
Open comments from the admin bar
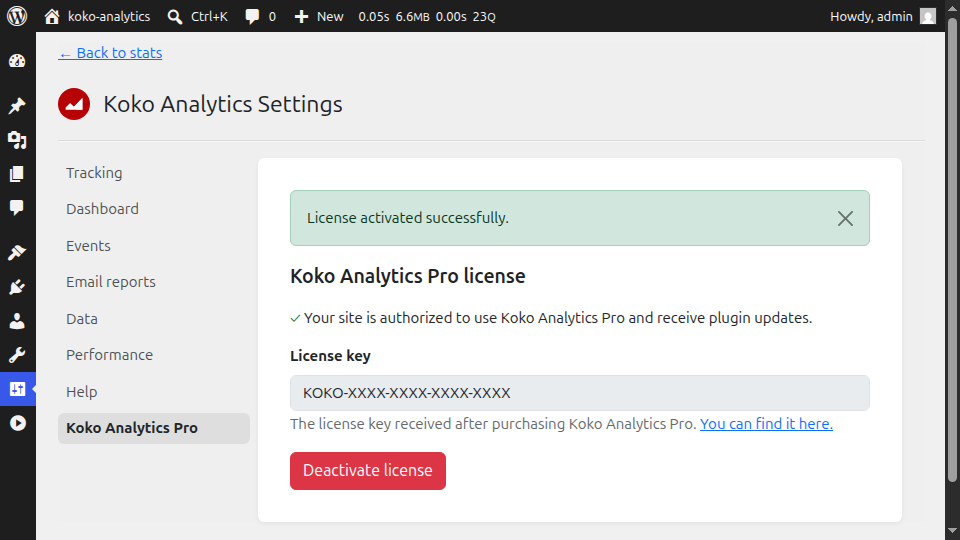(x=260, y=17)
